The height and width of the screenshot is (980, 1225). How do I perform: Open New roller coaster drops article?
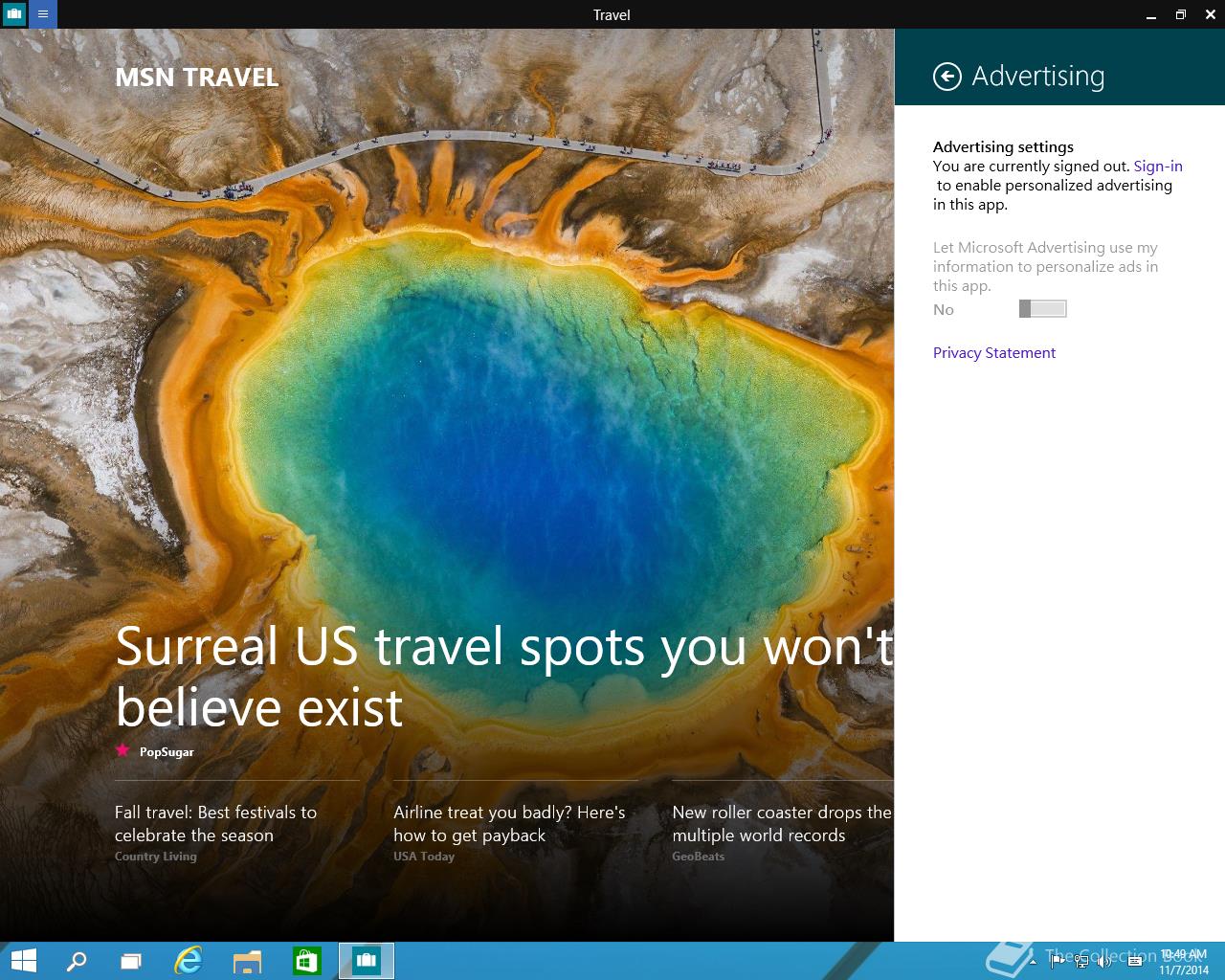tap(782, 823)
